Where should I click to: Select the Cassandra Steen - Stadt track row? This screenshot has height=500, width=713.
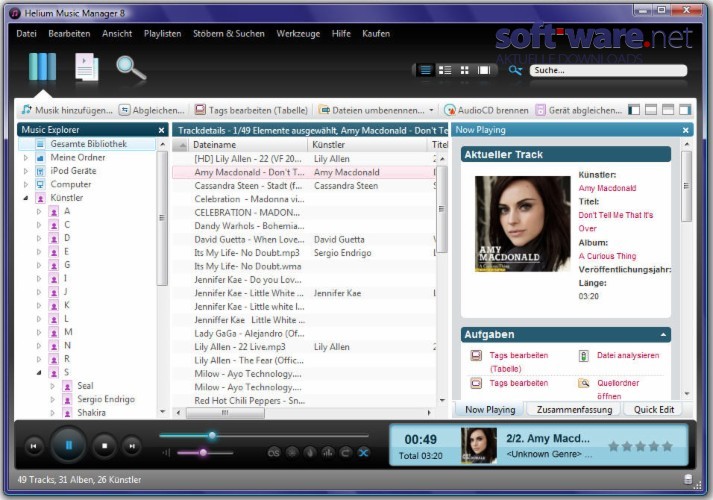304,186
